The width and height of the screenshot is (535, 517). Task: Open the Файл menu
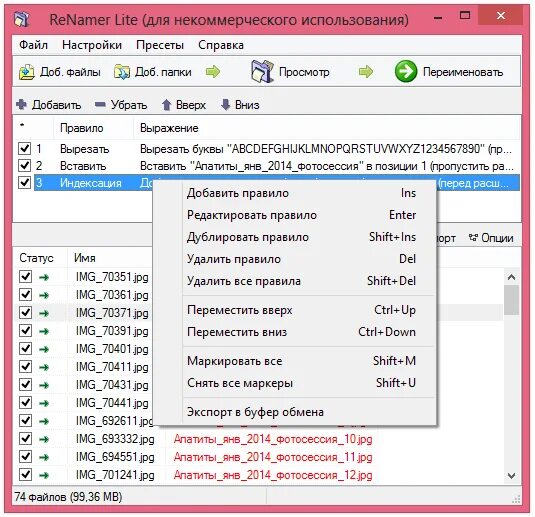33,45
